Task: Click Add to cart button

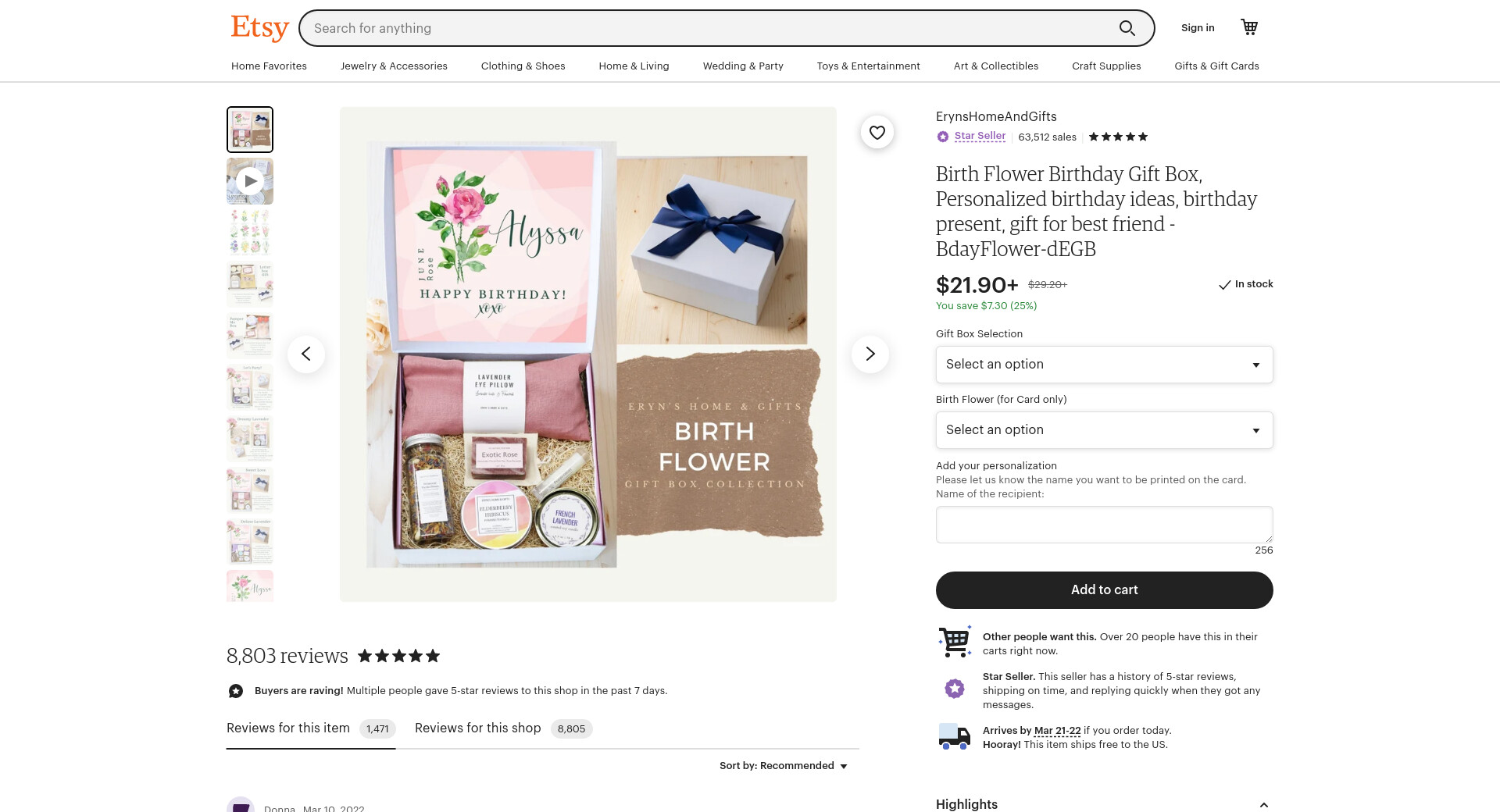Action: (1105, 590)
